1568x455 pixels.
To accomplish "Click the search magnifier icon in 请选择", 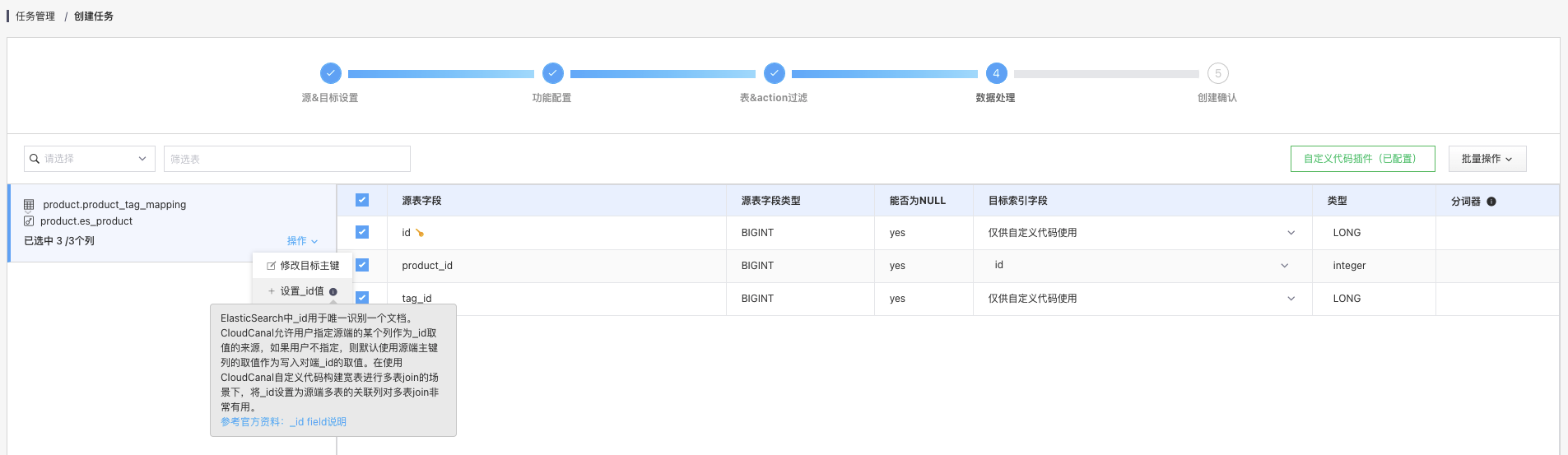I will [x=35, y=159].
